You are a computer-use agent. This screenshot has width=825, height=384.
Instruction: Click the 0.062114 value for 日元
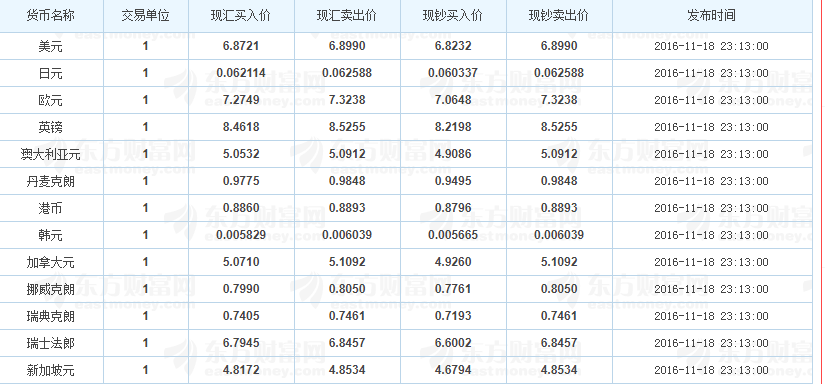coord(241,73)
